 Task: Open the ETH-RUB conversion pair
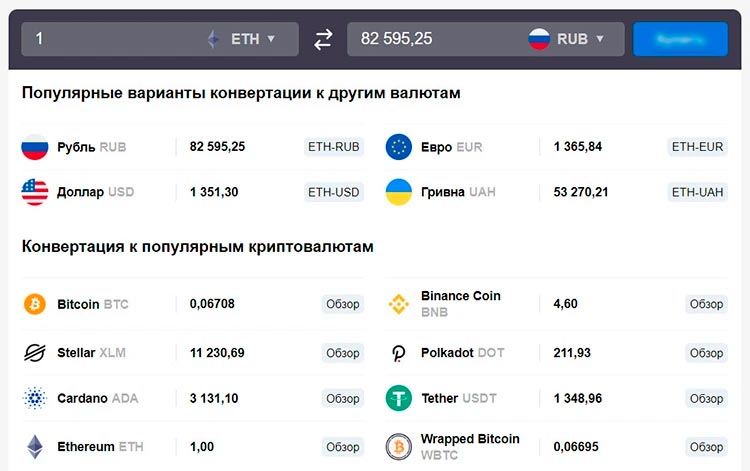coord(333,147)
